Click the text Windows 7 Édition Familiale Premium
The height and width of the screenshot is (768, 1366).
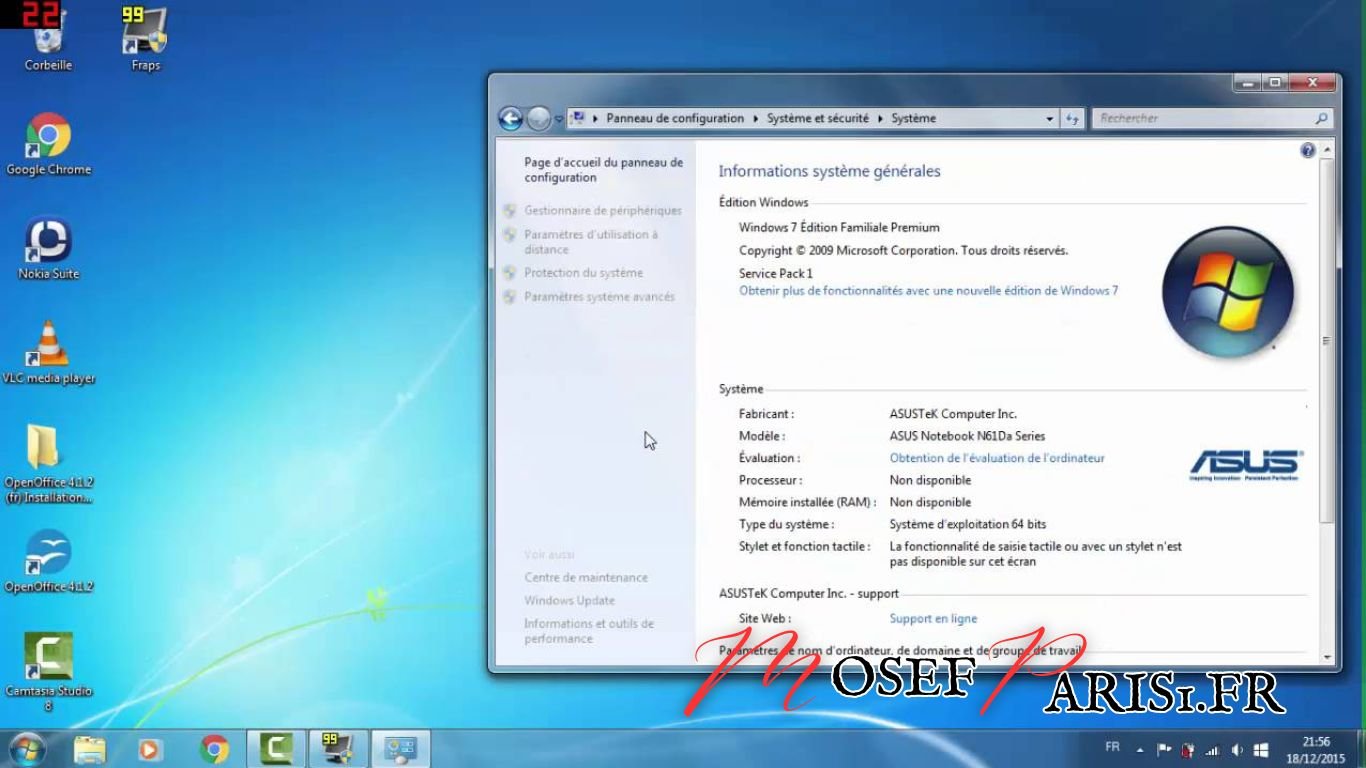[839, 228]
